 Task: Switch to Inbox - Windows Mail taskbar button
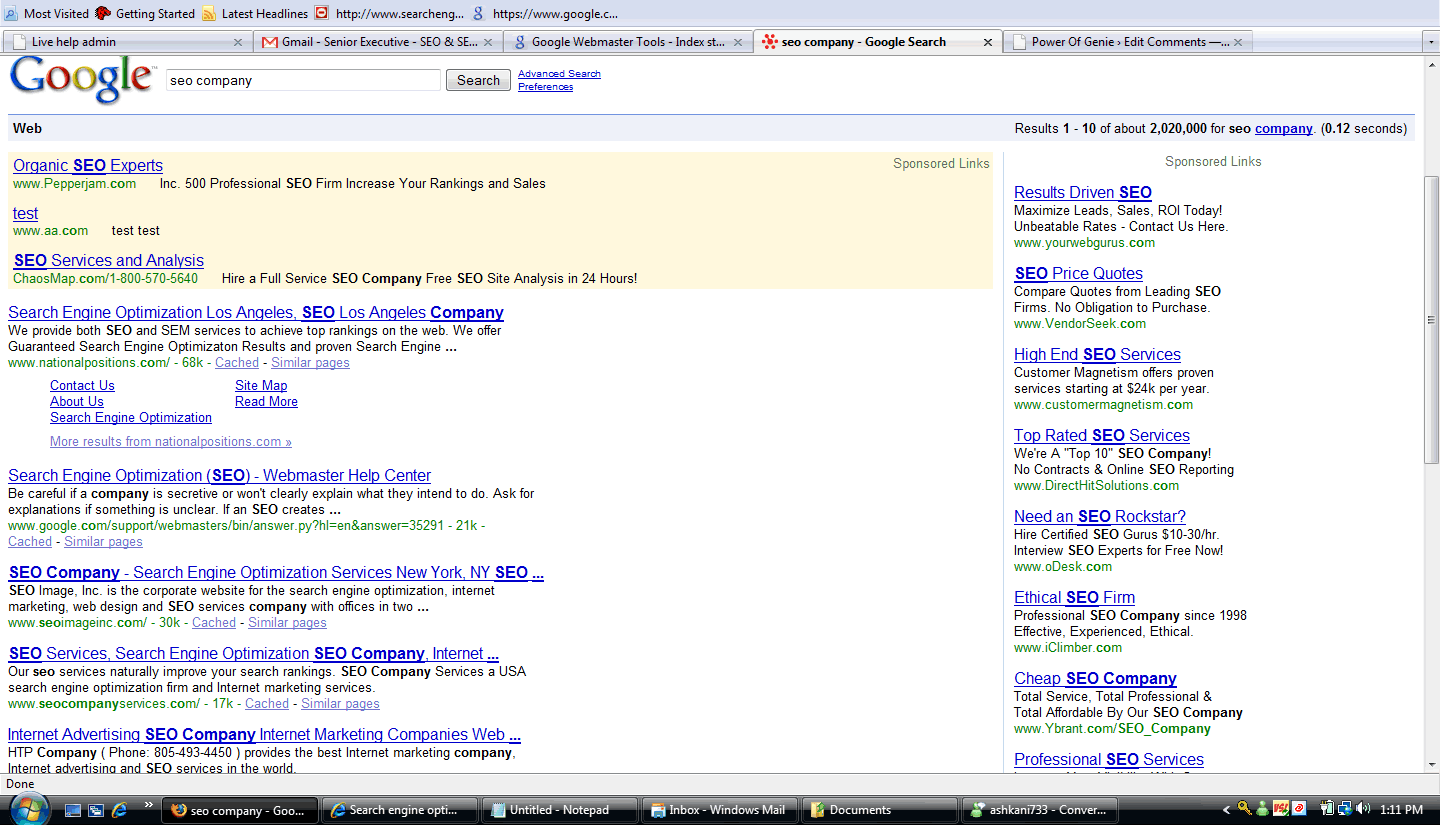[719, 810]
